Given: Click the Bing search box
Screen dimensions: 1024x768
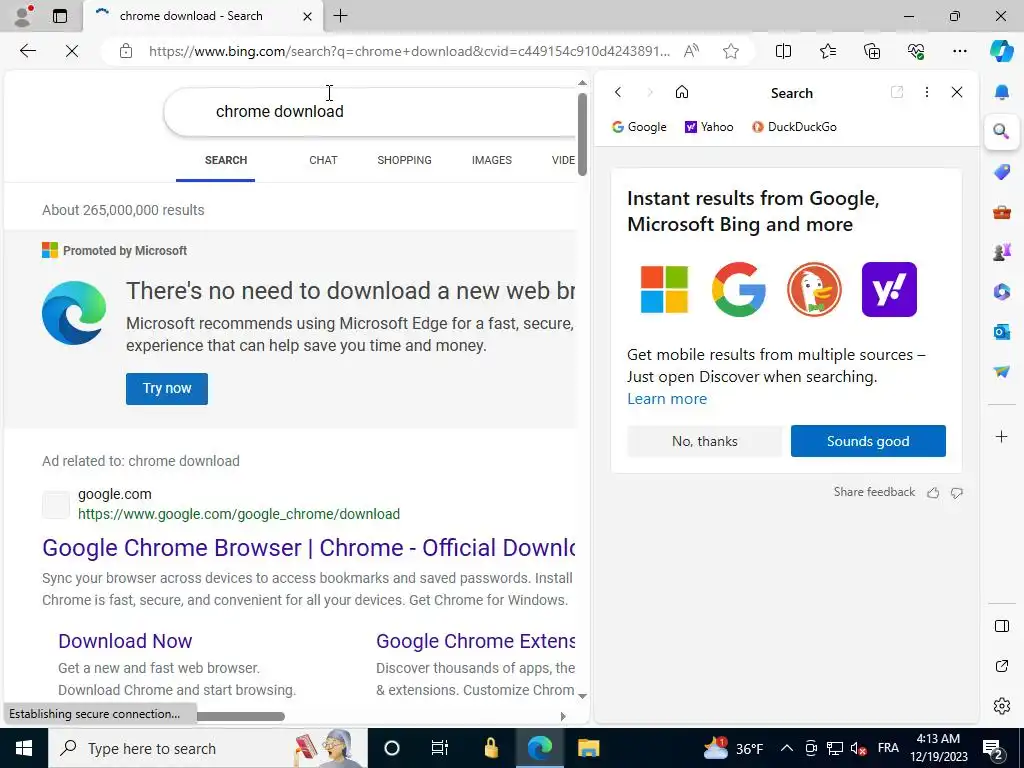Looking at the screenshot, I should pyautogui.click(x=370, y=112).
